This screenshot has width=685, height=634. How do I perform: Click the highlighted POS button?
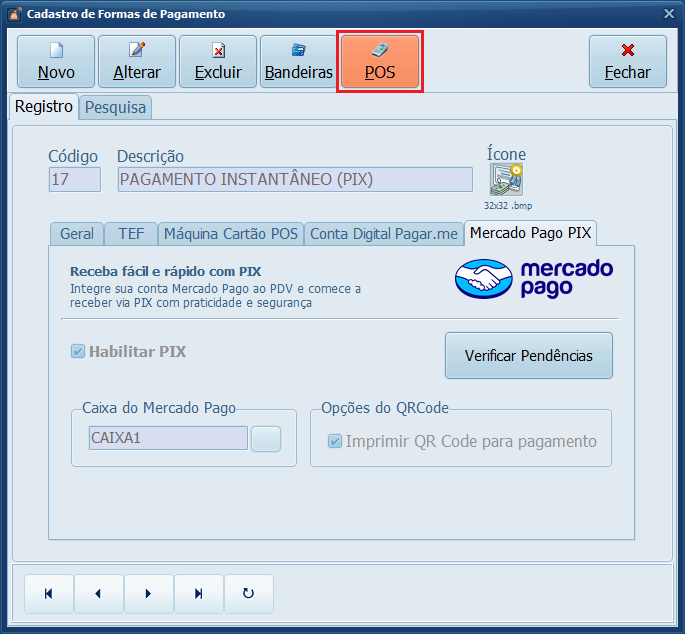pyautogui.click(x=380, y=62)
